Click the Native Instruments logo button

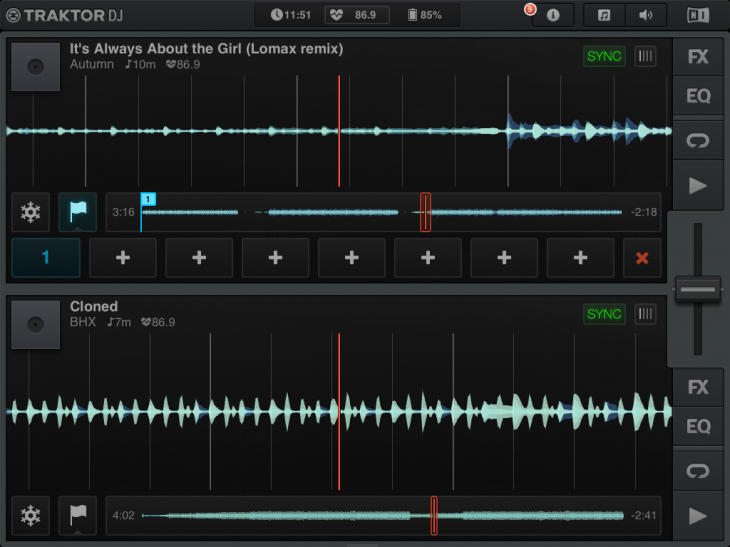pyautogui.click(x=698, y=15)
